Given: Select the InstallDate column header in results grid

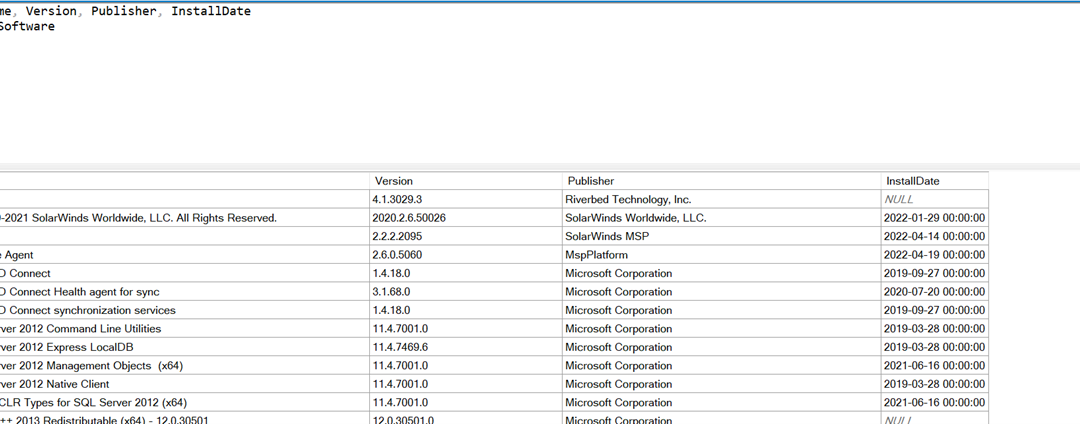Looking at the screenshot, I should (x=934, y=181).
